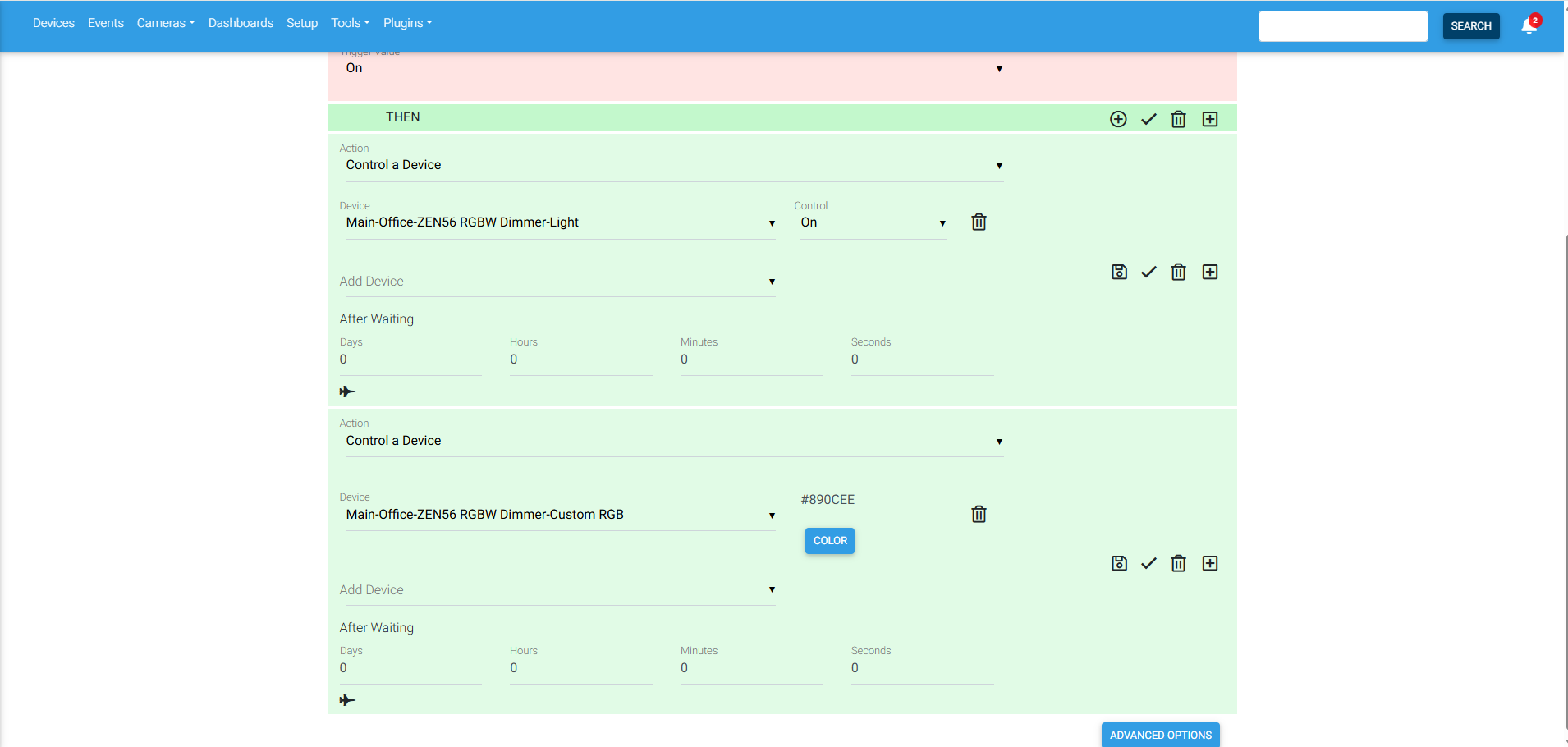
Task: Click the search text box
Action: (1343, 25)
